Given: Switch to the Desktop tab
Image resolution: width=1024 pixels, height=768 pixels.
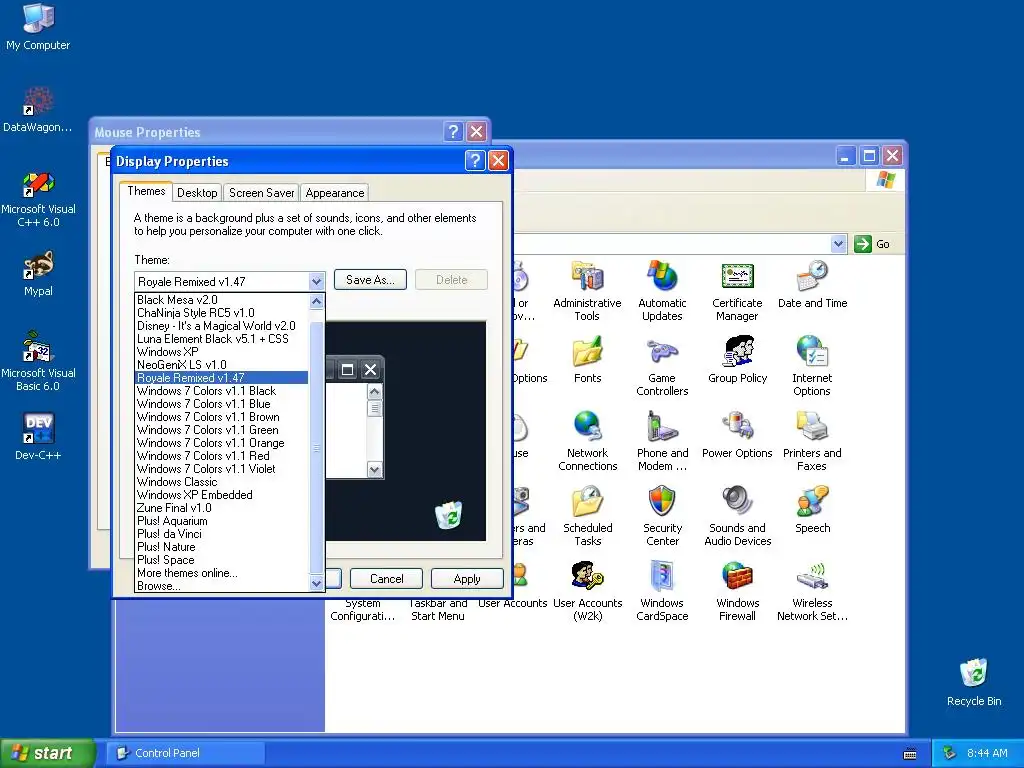Looking at the screenshot, I should [x=197, y=193].
